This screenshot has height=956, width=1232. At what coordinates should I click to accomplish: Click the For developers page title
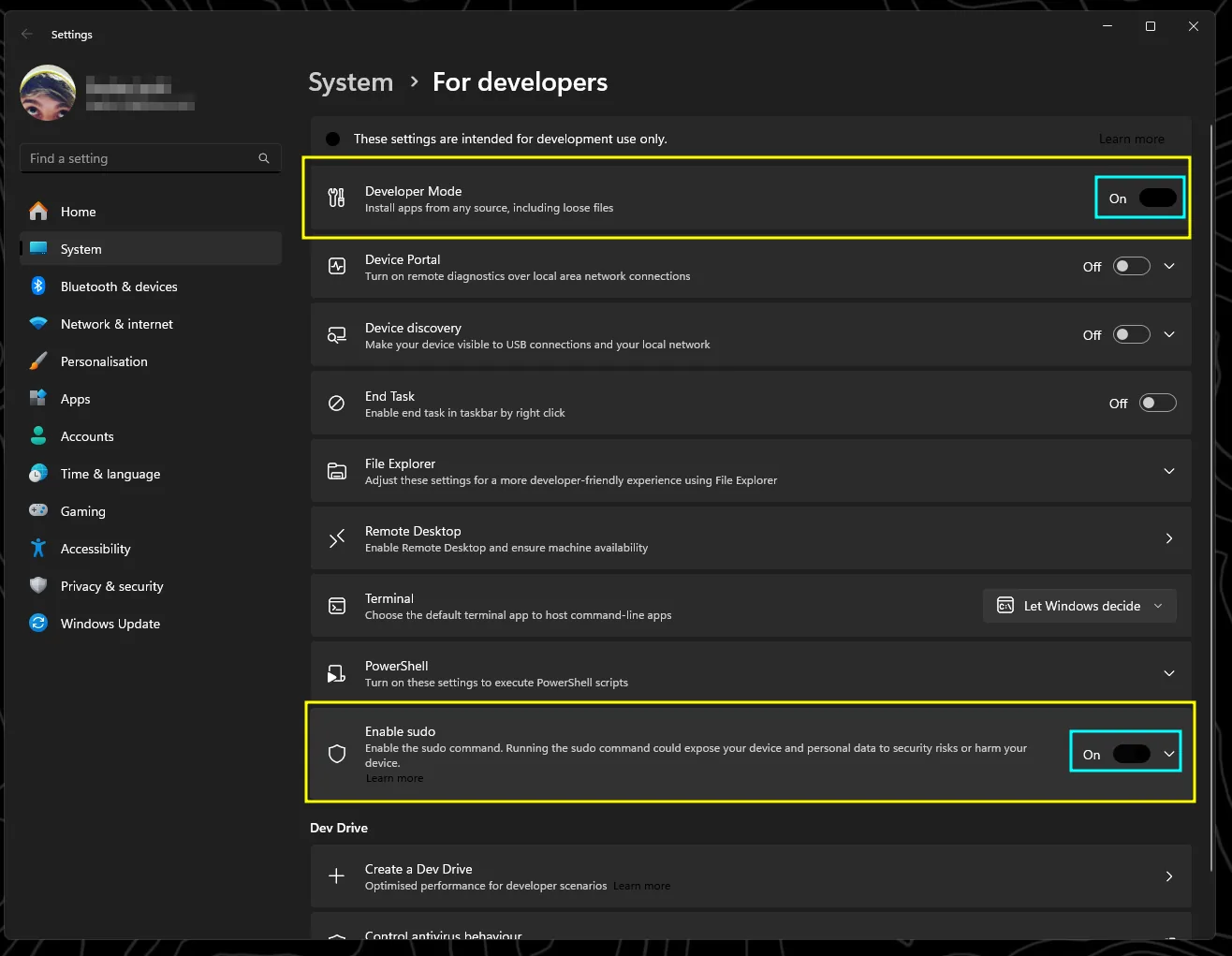520,82
